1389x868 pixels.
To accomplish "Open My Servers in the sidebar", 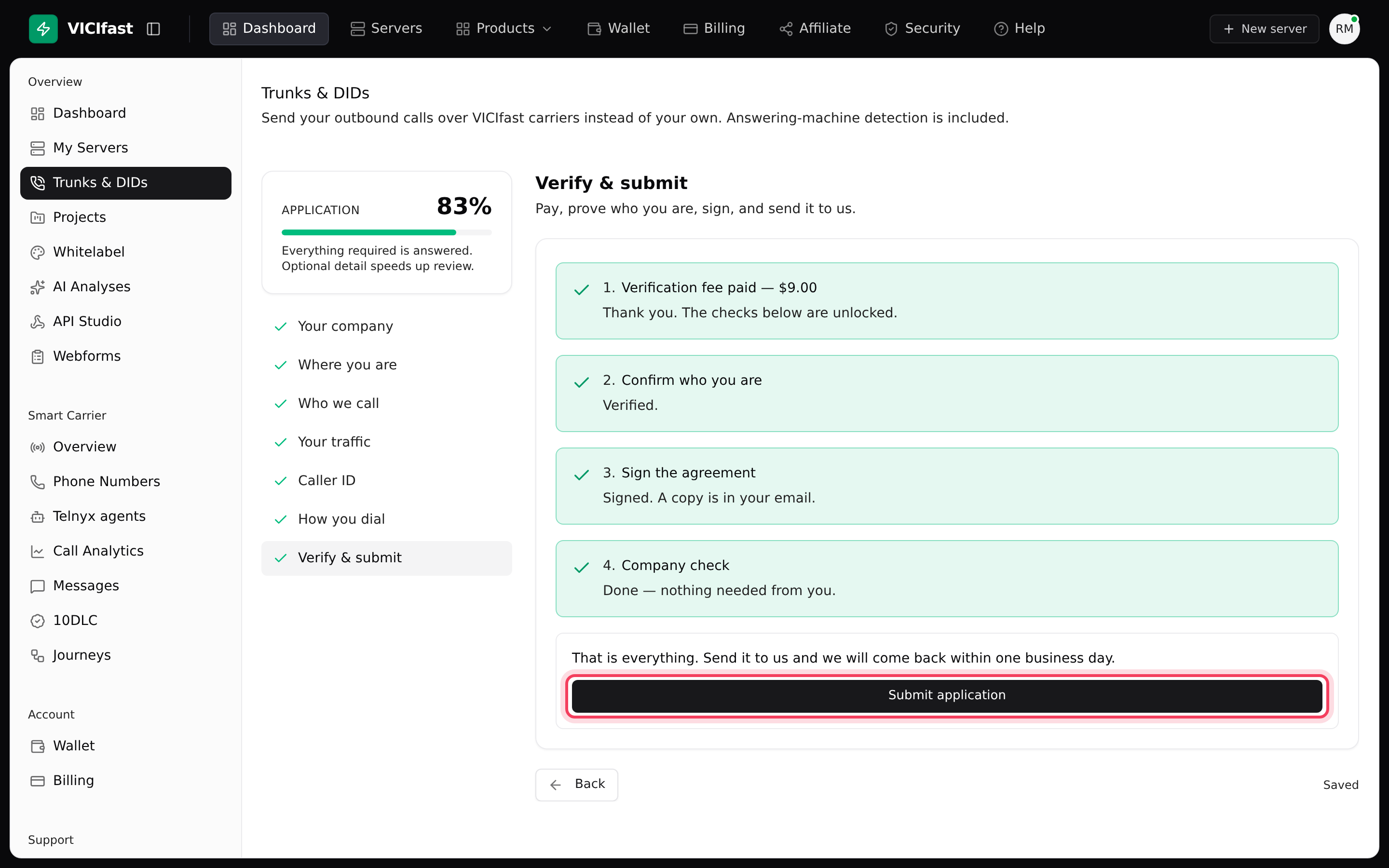I will tap(126, 148).
